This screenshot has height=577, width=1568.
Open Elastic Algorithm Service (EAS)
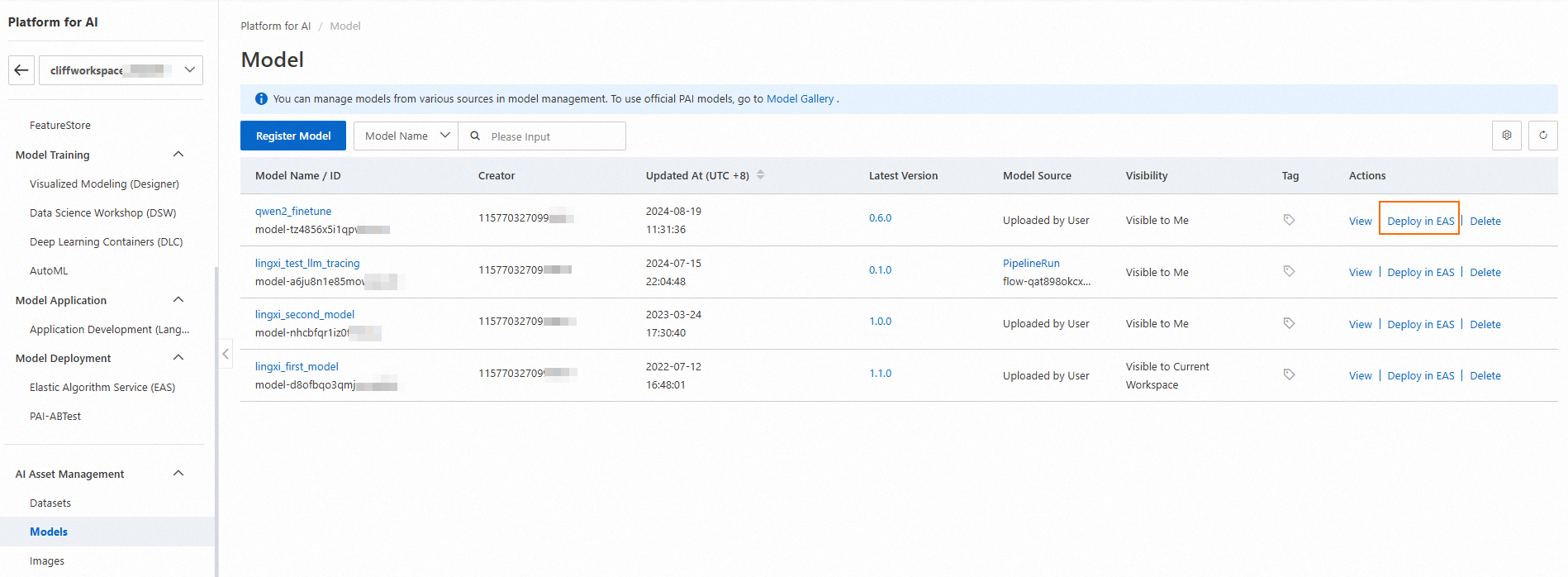(x=102, y=387)
